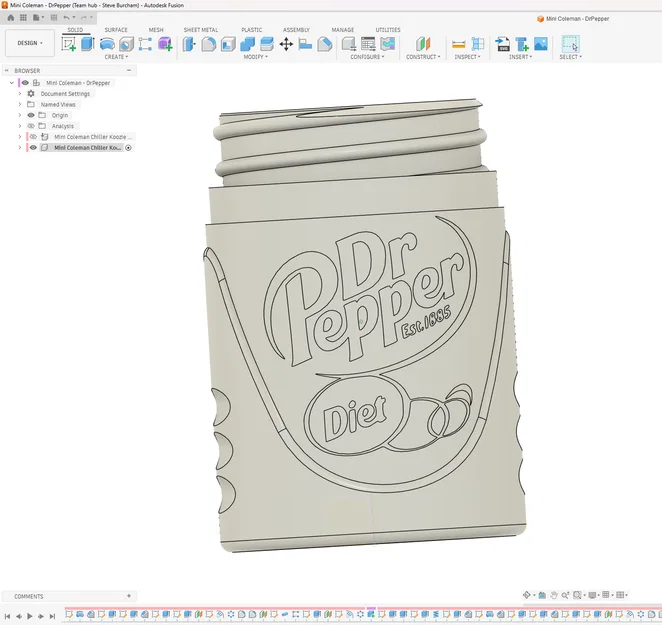Jump to the timeline beginning

(7, 616)
